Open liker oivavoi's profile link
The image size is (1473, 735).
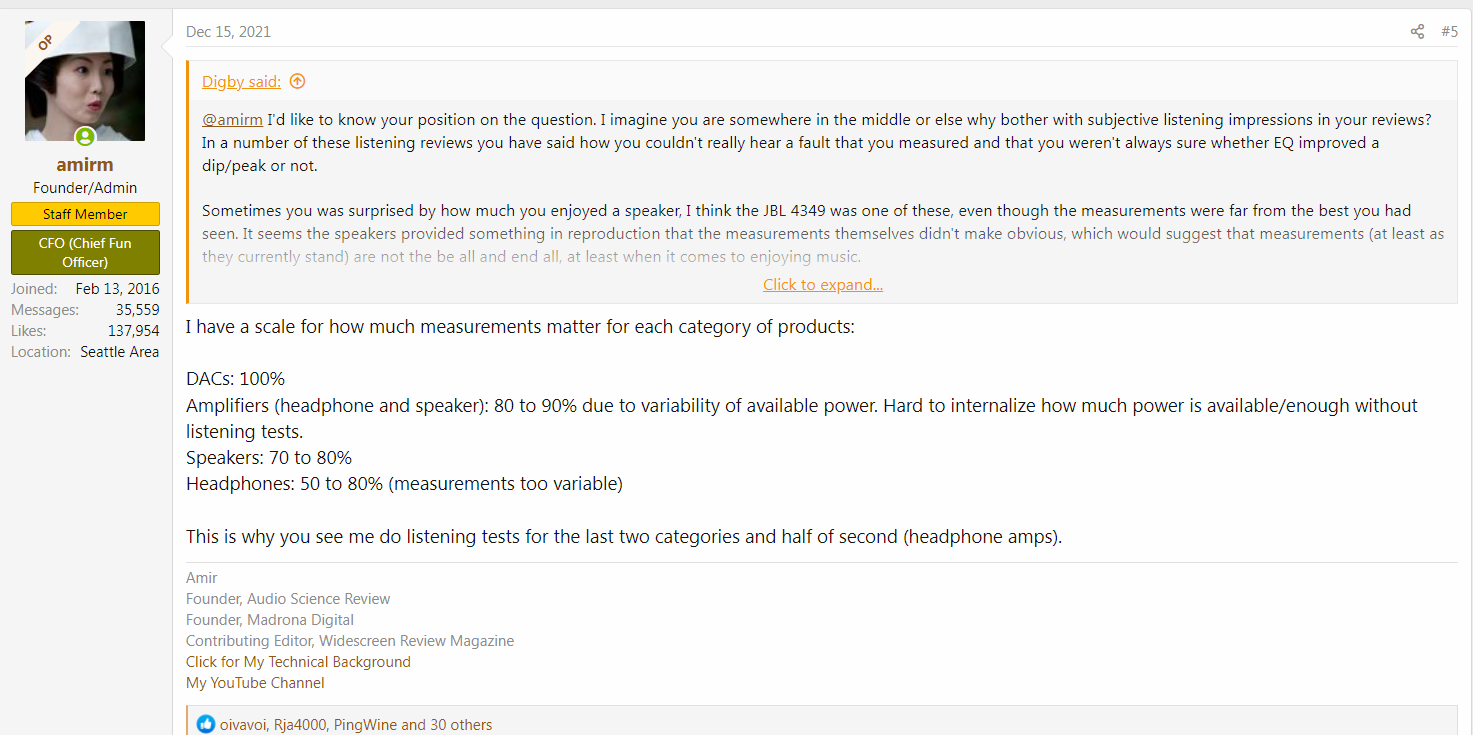(243, 725)
